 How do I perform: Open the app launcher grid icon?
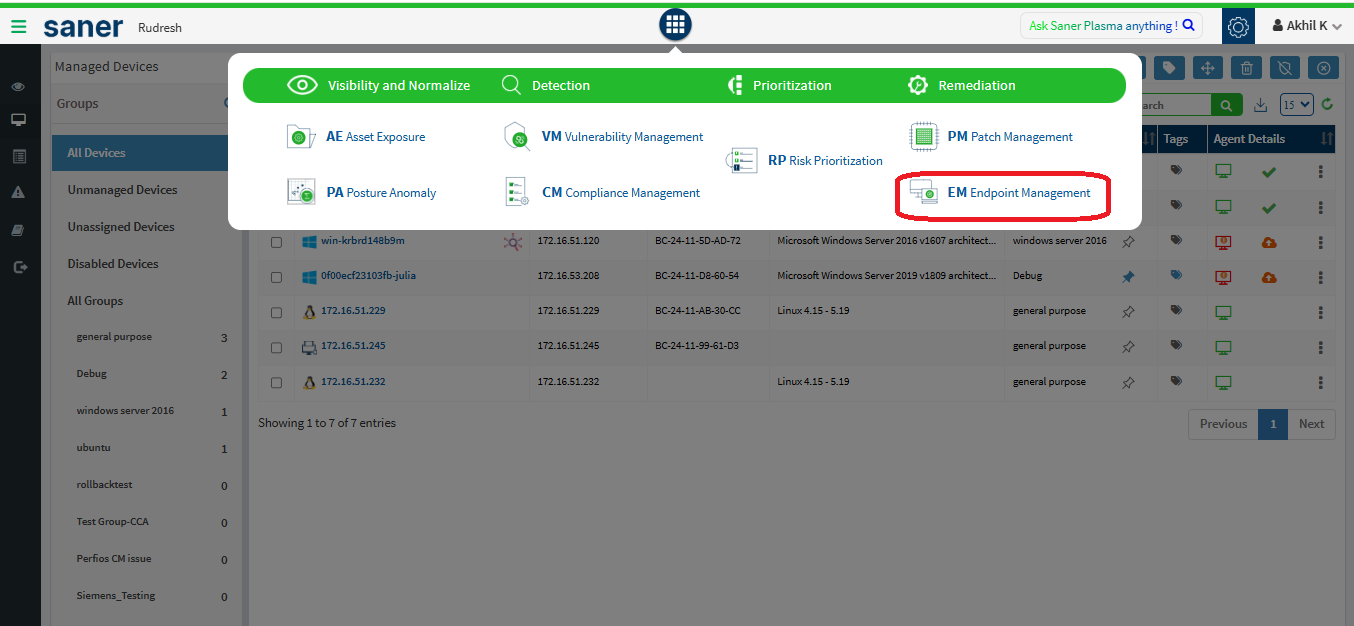(x=675, y=24)
